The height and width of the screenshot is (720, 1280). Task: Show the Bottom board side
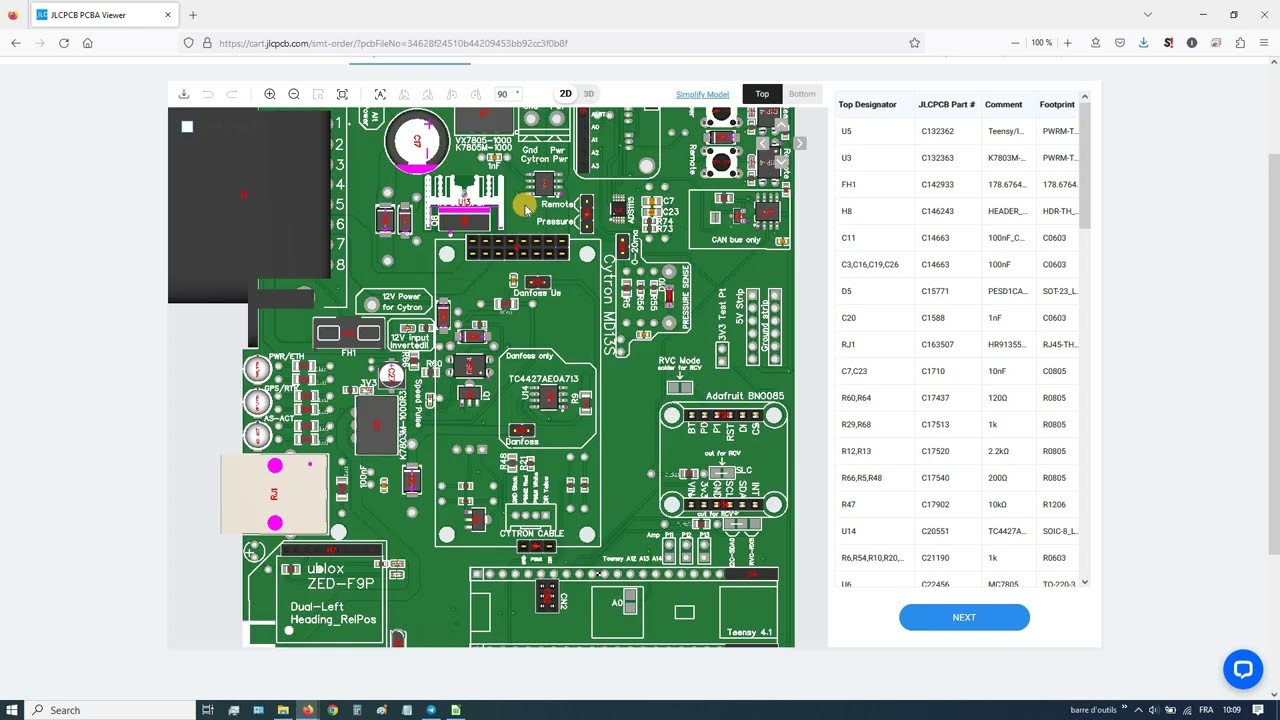pyautogui.click(x=802, y=94)
